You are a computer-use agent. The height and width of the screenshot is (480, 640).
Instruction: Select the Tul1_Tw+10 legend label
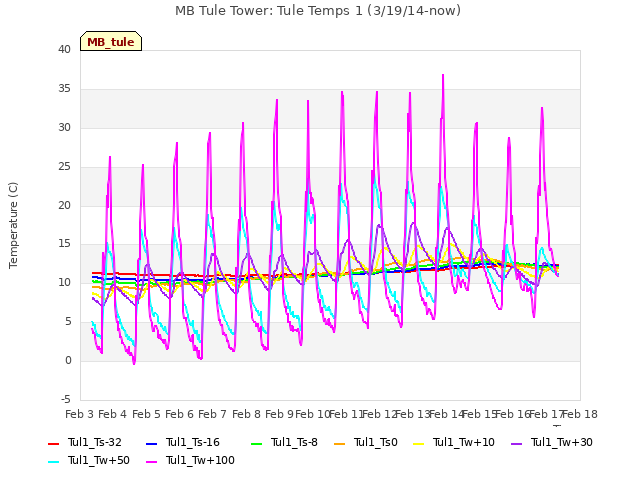pyautogui.click(x=464, y=442)
